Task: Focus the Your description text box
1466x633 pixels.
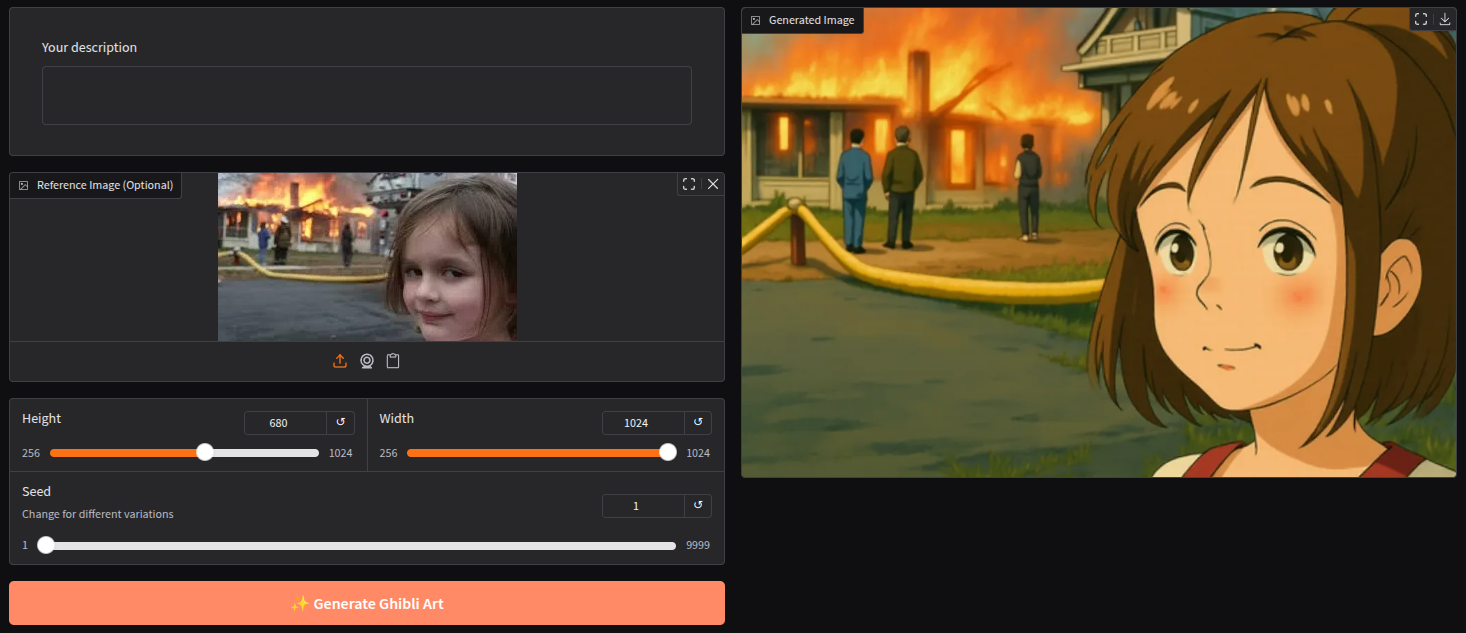Action: coord(367,96)
